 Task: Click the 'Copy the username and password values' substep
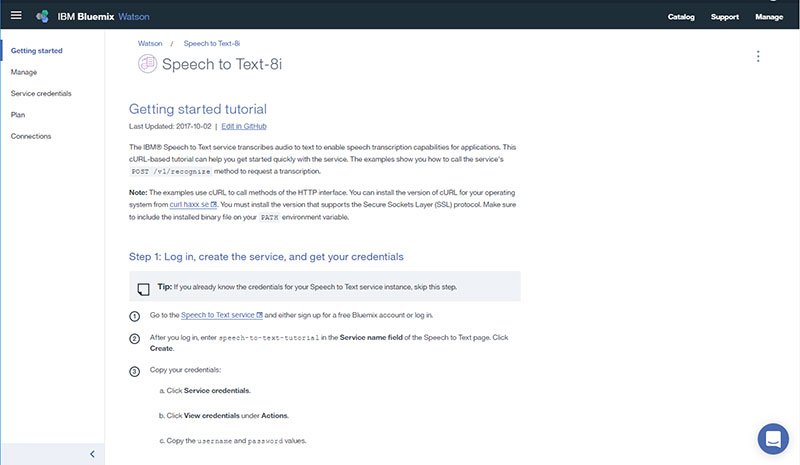pos(233,440)
